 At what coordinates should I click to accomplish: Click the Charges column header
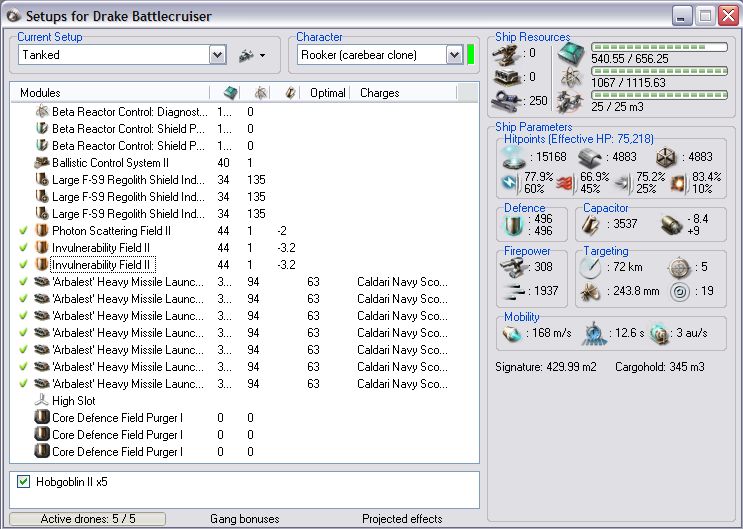(x=379, y=93)
